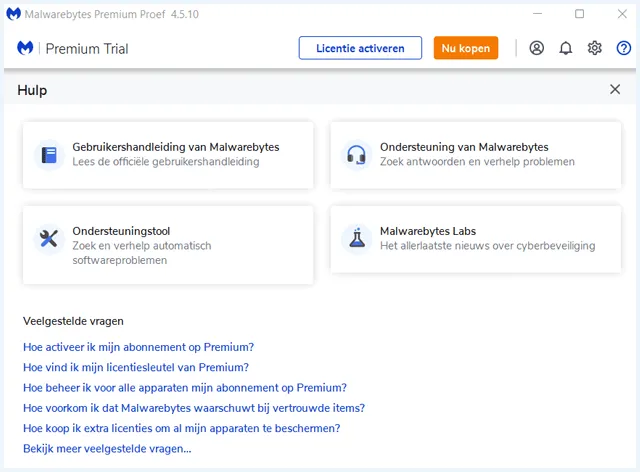640x472 pixels.
Task: Click the orange Nu kopen button
Action: (x=466, y=48)
